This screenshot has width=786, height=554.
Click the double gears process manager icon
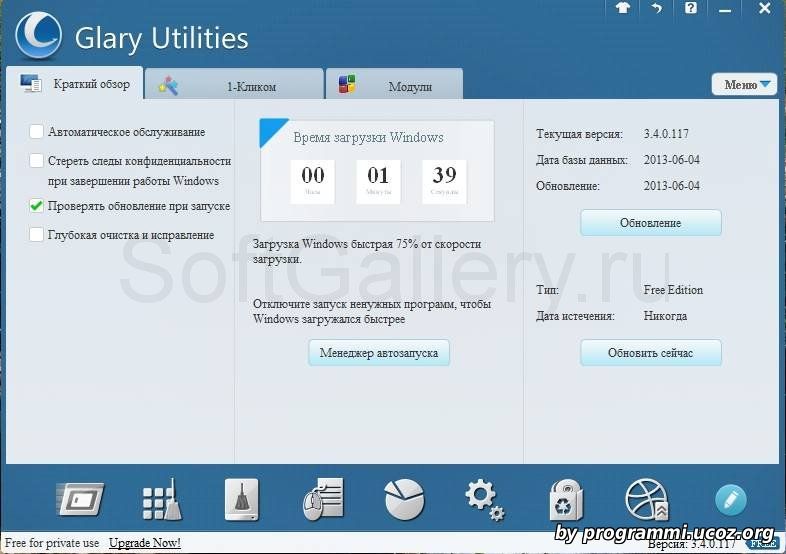tap(484, 499)
